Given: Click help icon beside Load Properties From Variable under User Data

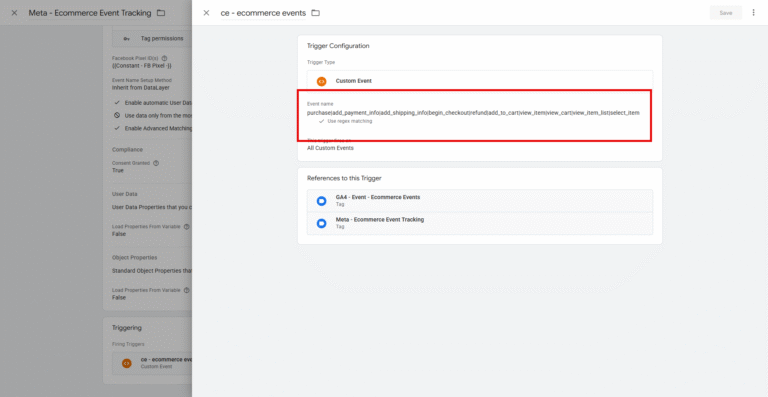Looking at the screenshot, I should [x=187, y=227].
